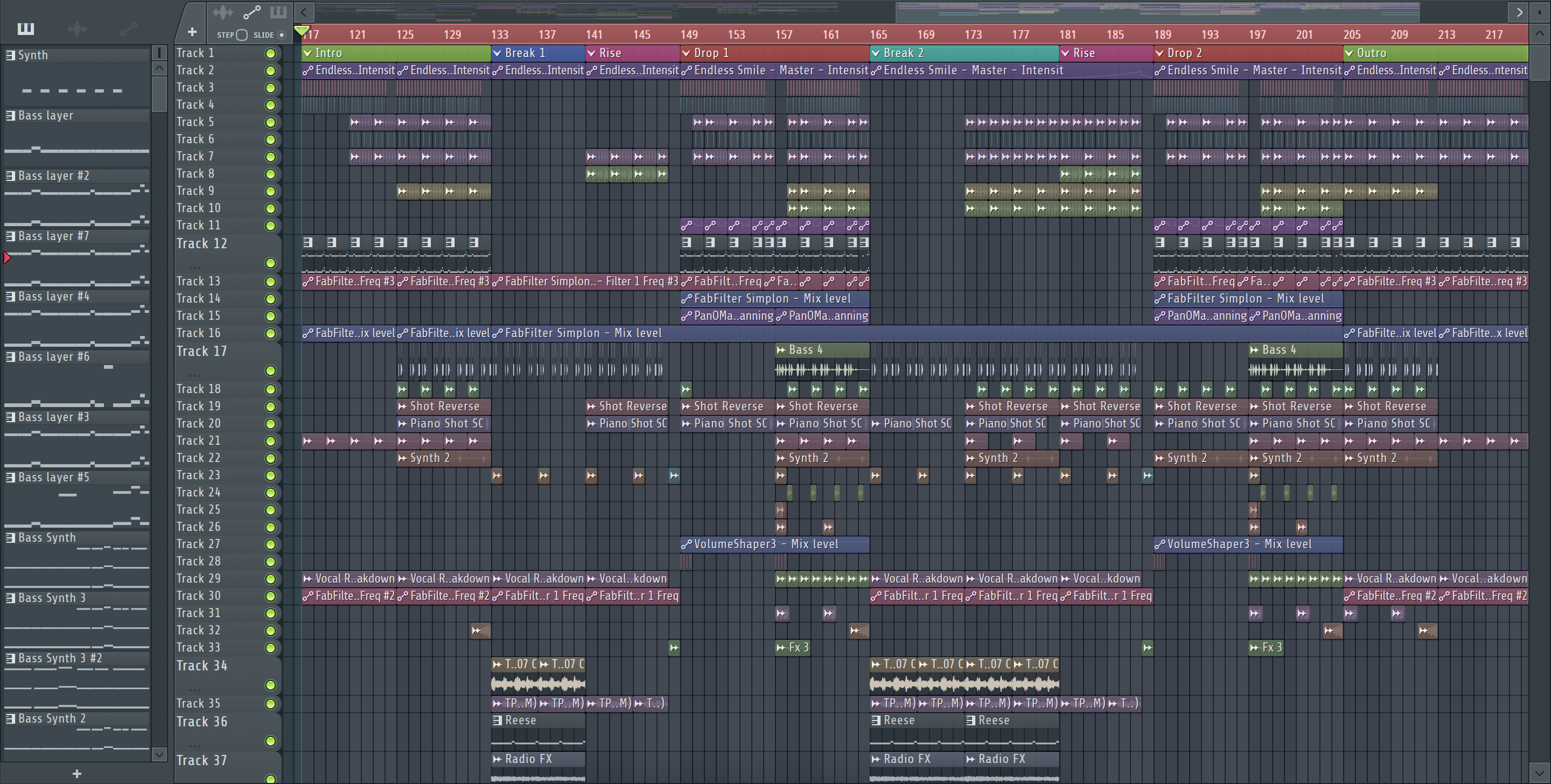Show automation clips in the picker panel
The width and height of the screenshot is (1551, 784).
(128, 29)
